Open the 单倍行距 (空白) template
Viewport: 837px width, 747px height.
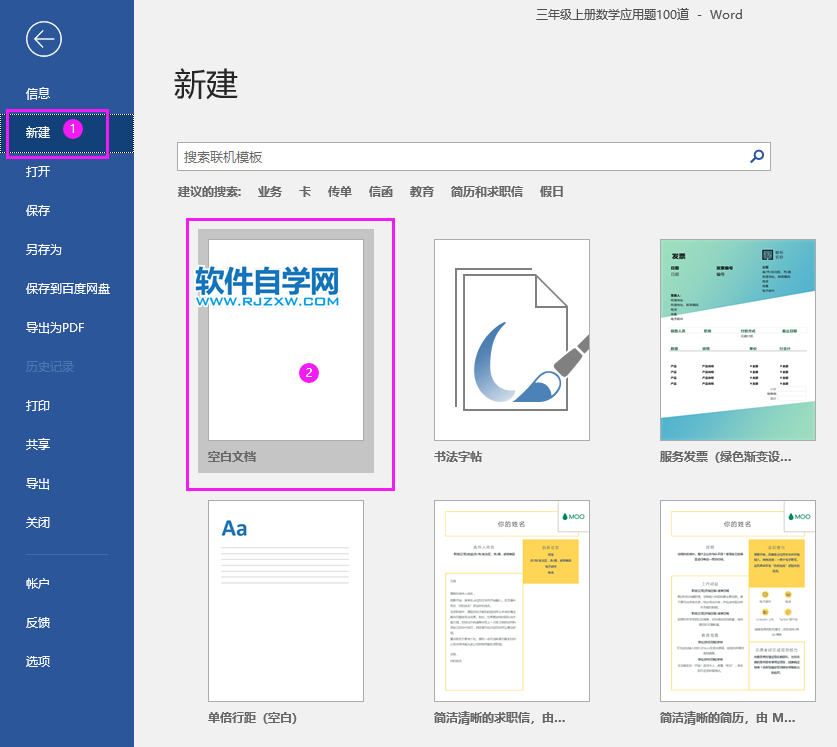(285, 600)
